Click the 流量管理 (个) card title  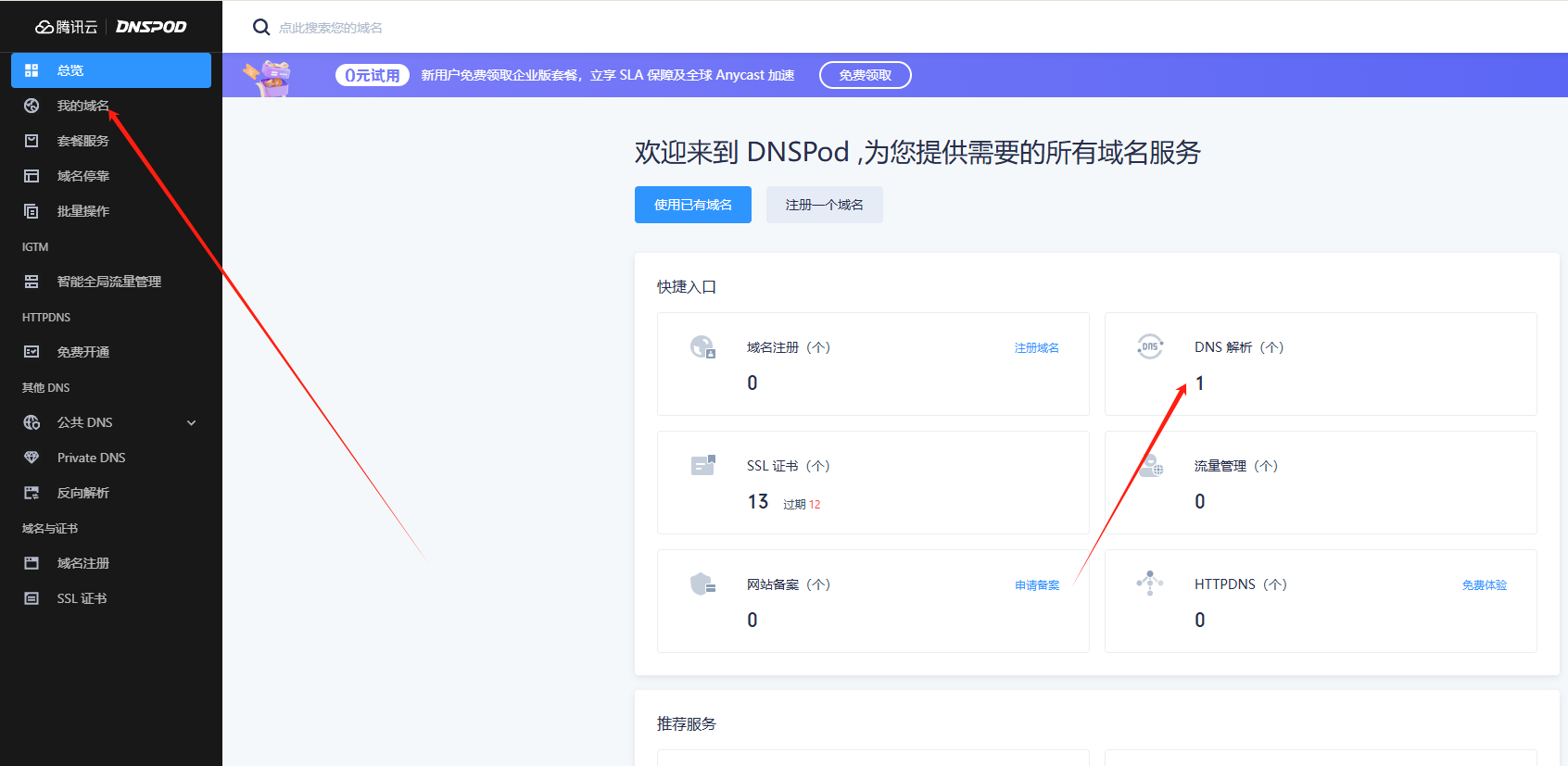(x=1236, y=466)
